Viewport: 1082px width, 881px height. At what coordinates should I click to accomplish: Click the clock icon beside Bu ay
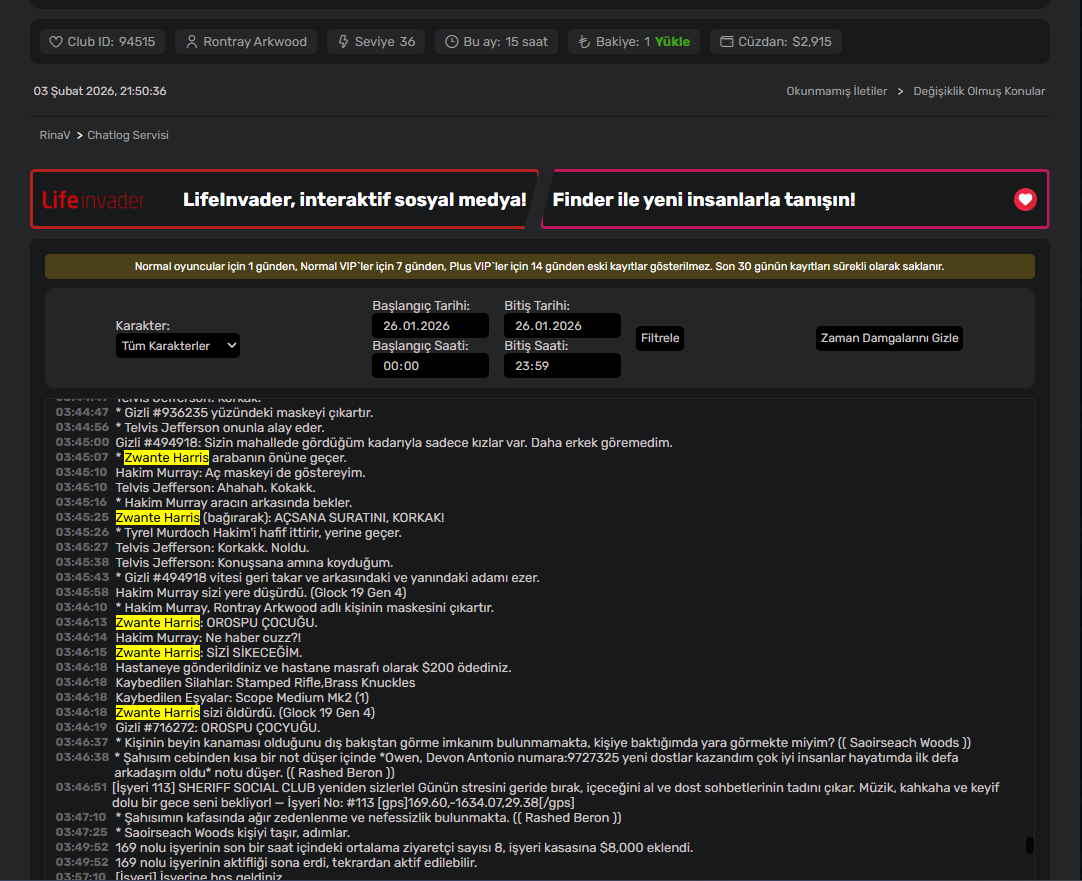451,42
